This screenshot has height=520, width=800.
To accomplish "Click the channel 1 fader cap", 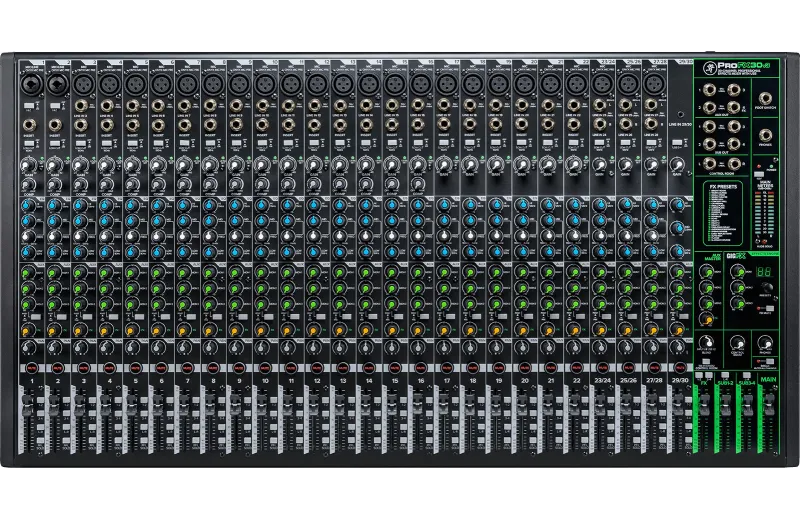I will tap(26, 404).
